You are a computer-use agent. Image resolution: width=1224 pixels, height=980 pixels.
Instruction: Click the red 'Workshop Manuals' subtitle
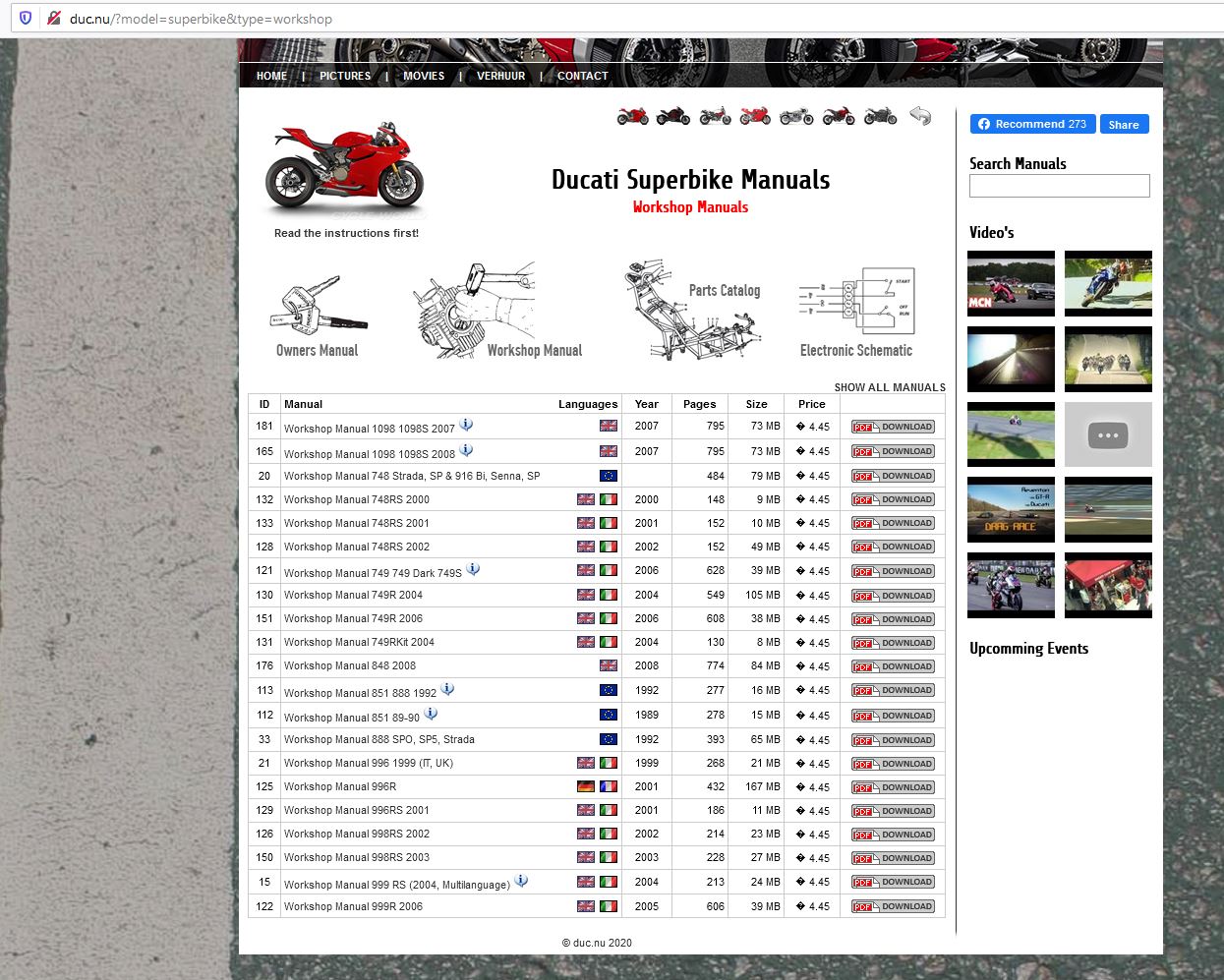(x=690, y=207)
